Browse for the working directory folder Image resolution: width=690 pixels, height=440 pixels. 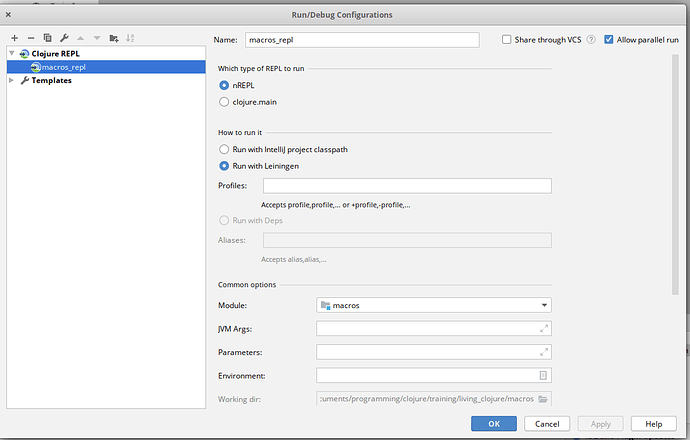(x=543, y=399)
